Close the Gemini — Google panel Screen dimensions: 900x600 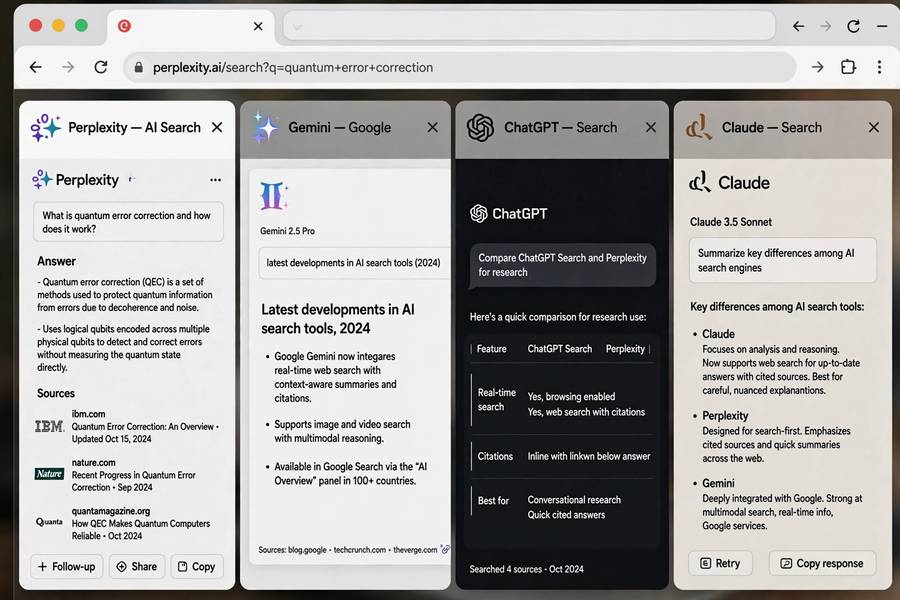coord(433,127)
